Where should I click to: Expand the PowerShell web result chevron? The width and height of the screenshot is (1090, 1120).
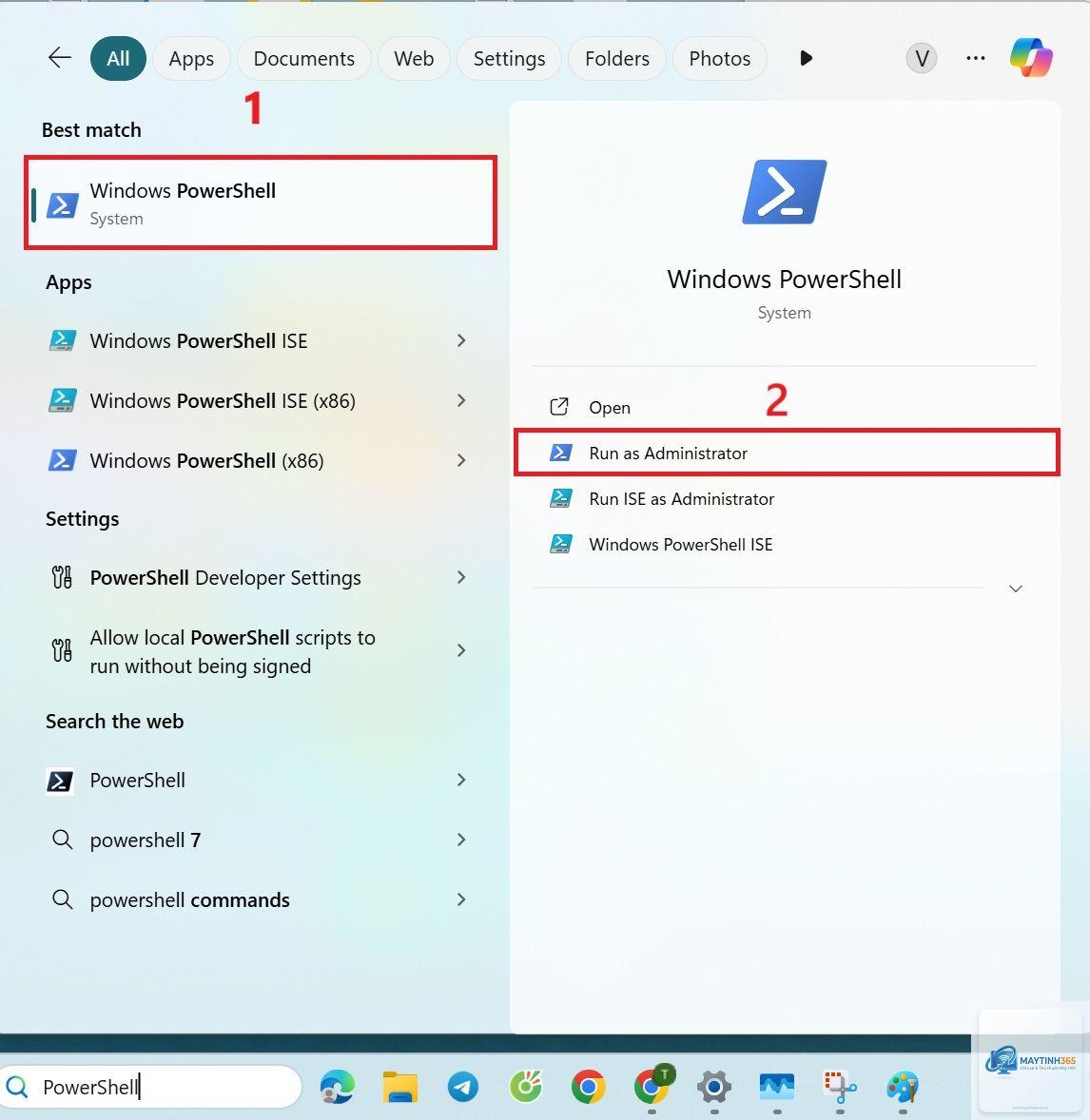tap(461, 780)
